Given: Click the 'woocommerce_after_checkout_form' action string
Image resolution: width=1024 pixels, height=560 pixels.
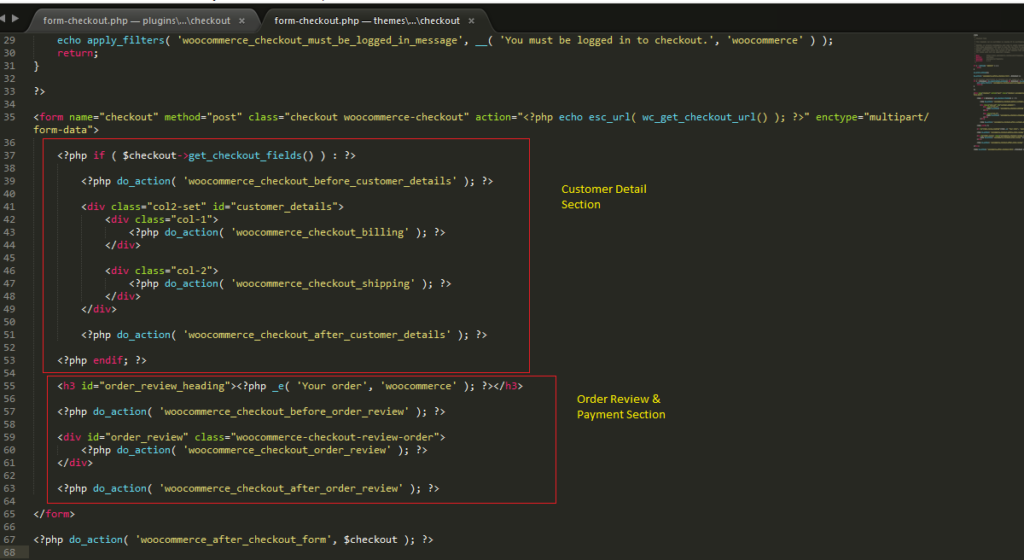Looking at the screenshot, I should coord(232,540).
